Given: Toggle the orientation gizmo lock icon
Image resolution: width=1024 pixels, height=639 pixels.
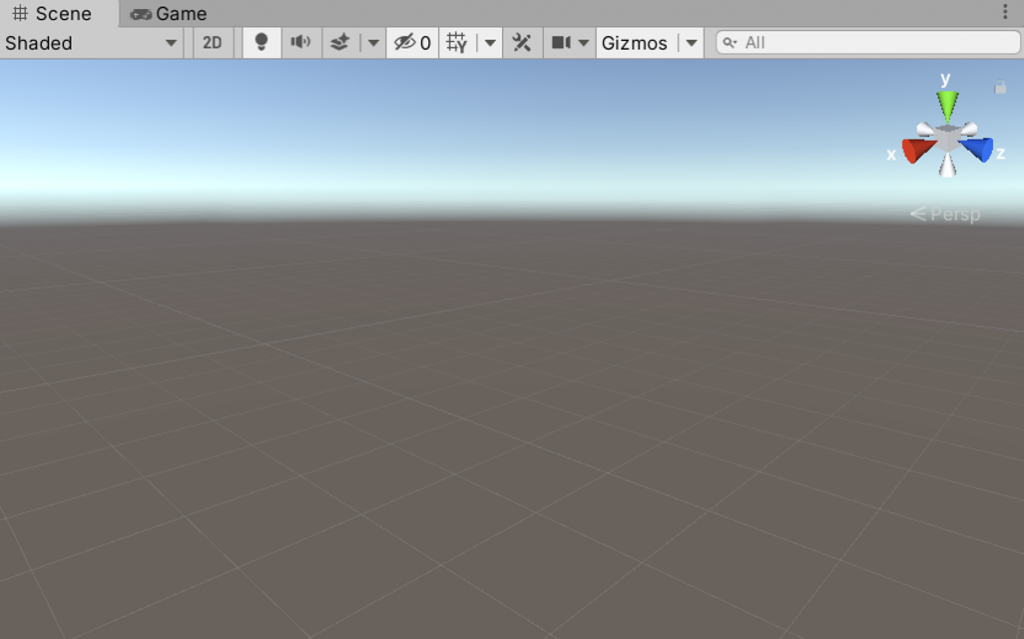Looking at the screenshot, I should (1000, 86).
